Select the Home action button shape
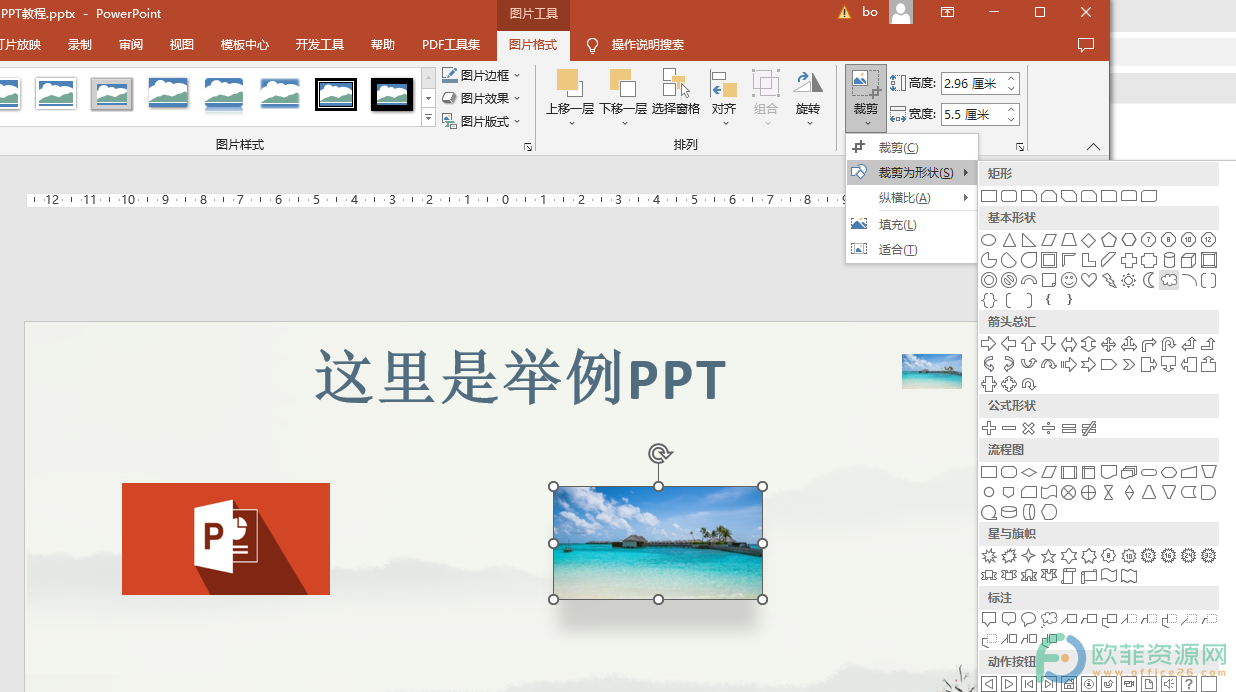This screenshot has height=692, width=1236. [1068, 684]
